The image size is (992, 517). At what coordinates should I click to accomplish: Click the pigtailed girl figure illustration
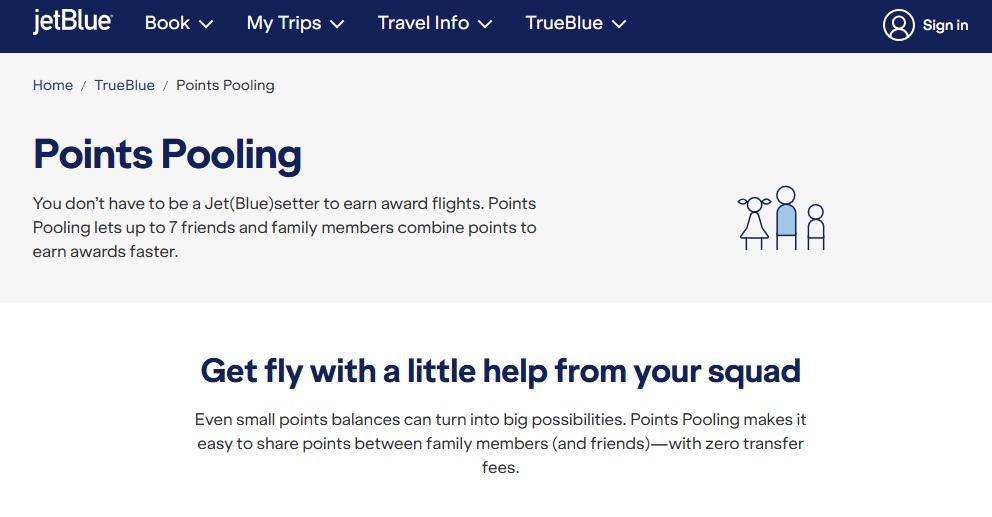[754, 223]
